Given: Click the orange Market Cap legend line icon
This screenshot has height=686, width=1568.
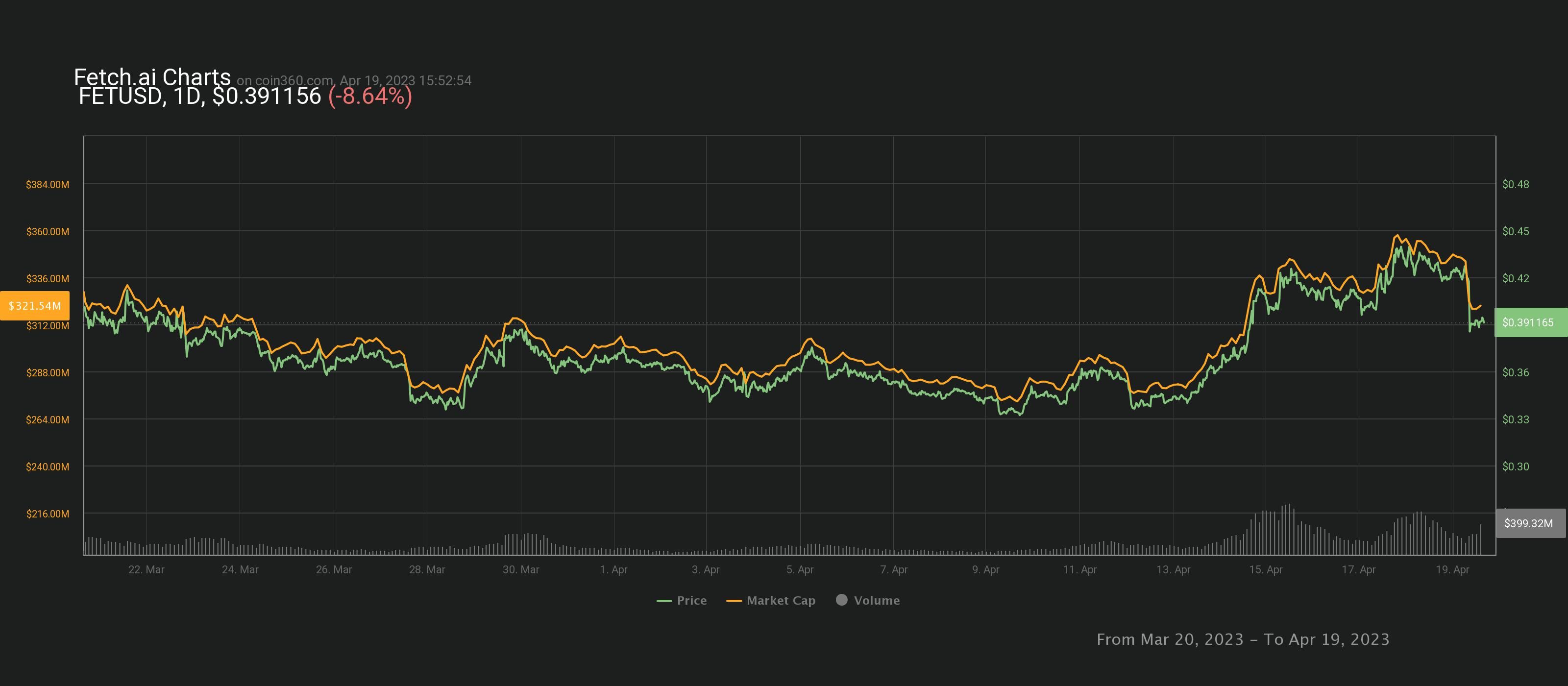Looking at the screenshot, I should pos(734,601).
